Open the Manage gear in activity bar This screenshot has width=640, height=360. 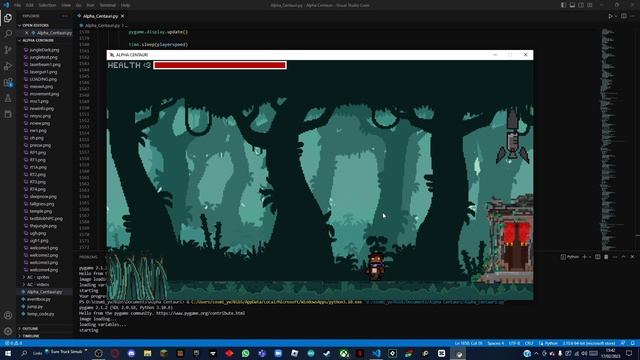8,331
